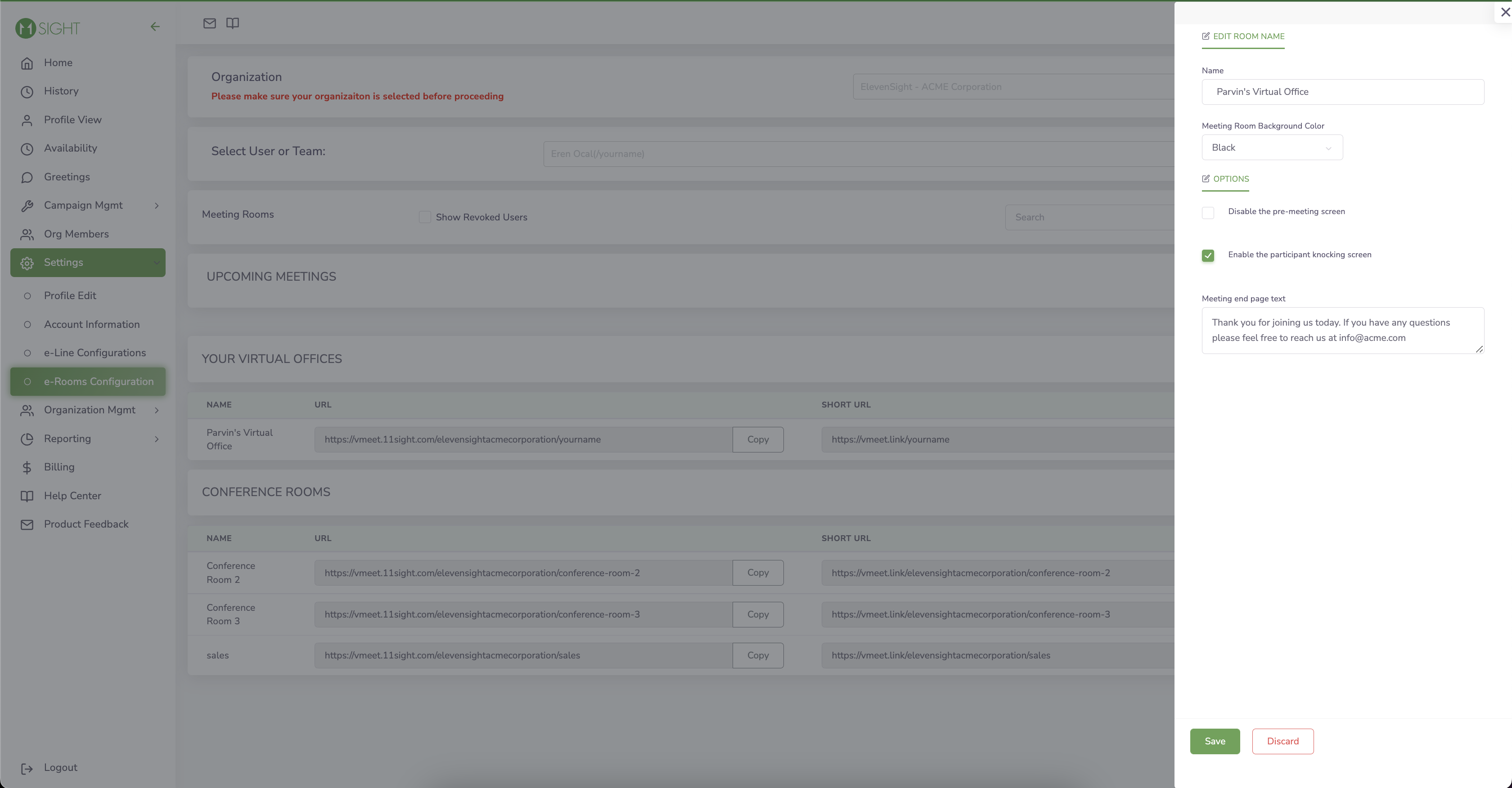Open the book icon in top bar
This screenshot has width=1512, height=788.
click(233, 23)
